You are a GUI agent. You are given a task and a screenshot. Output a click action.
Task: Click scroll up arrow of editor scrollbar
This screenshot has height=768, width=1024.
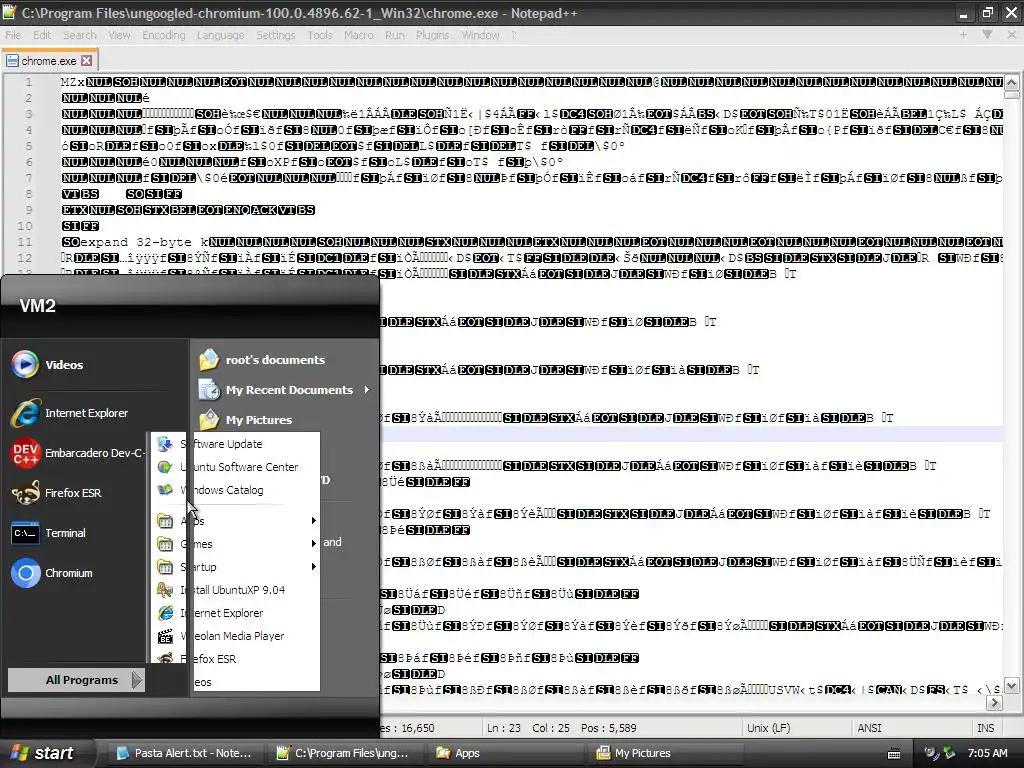coord(1011,82)
